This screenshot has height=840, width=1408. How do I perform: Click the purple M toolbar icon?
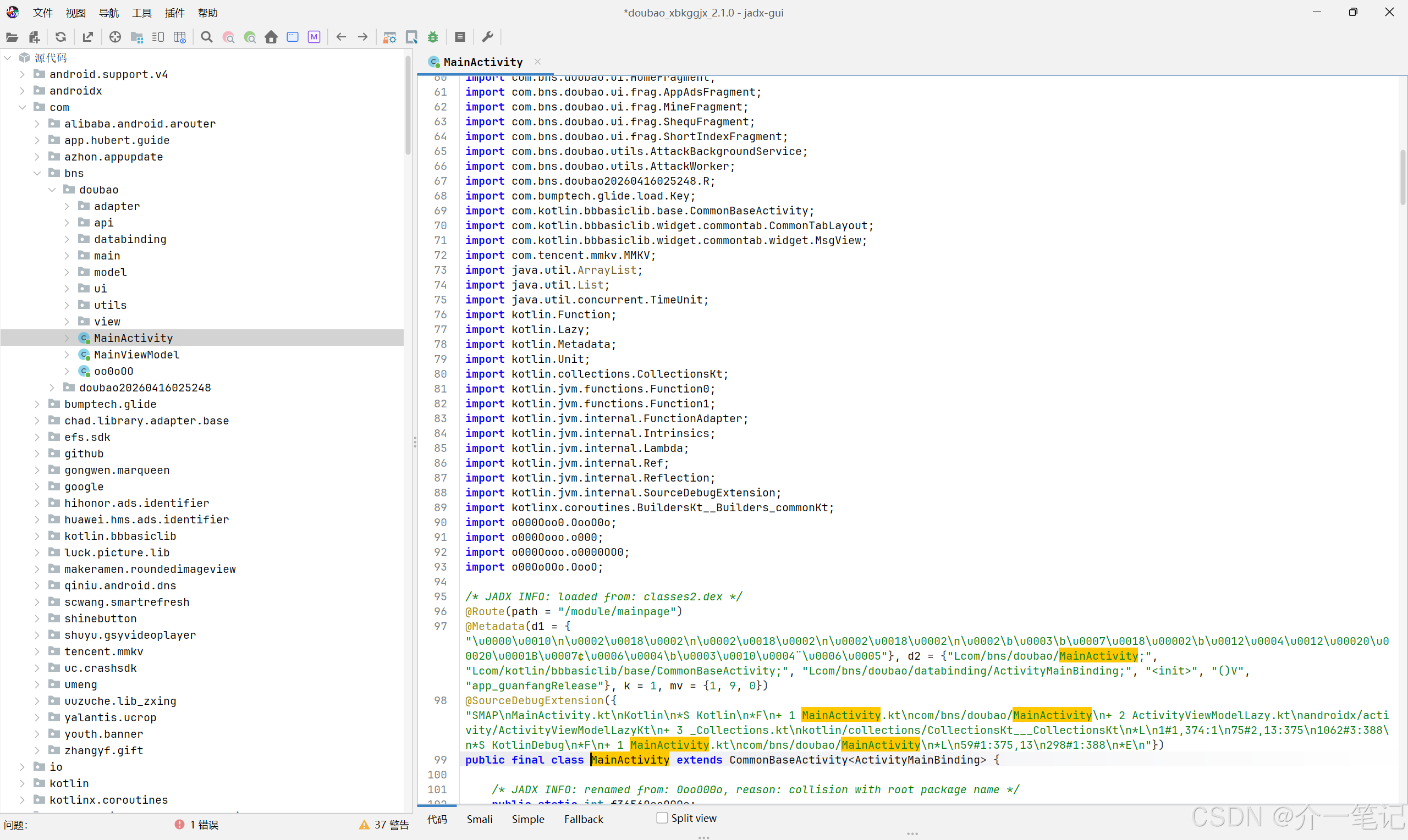(x=314, y=37)
